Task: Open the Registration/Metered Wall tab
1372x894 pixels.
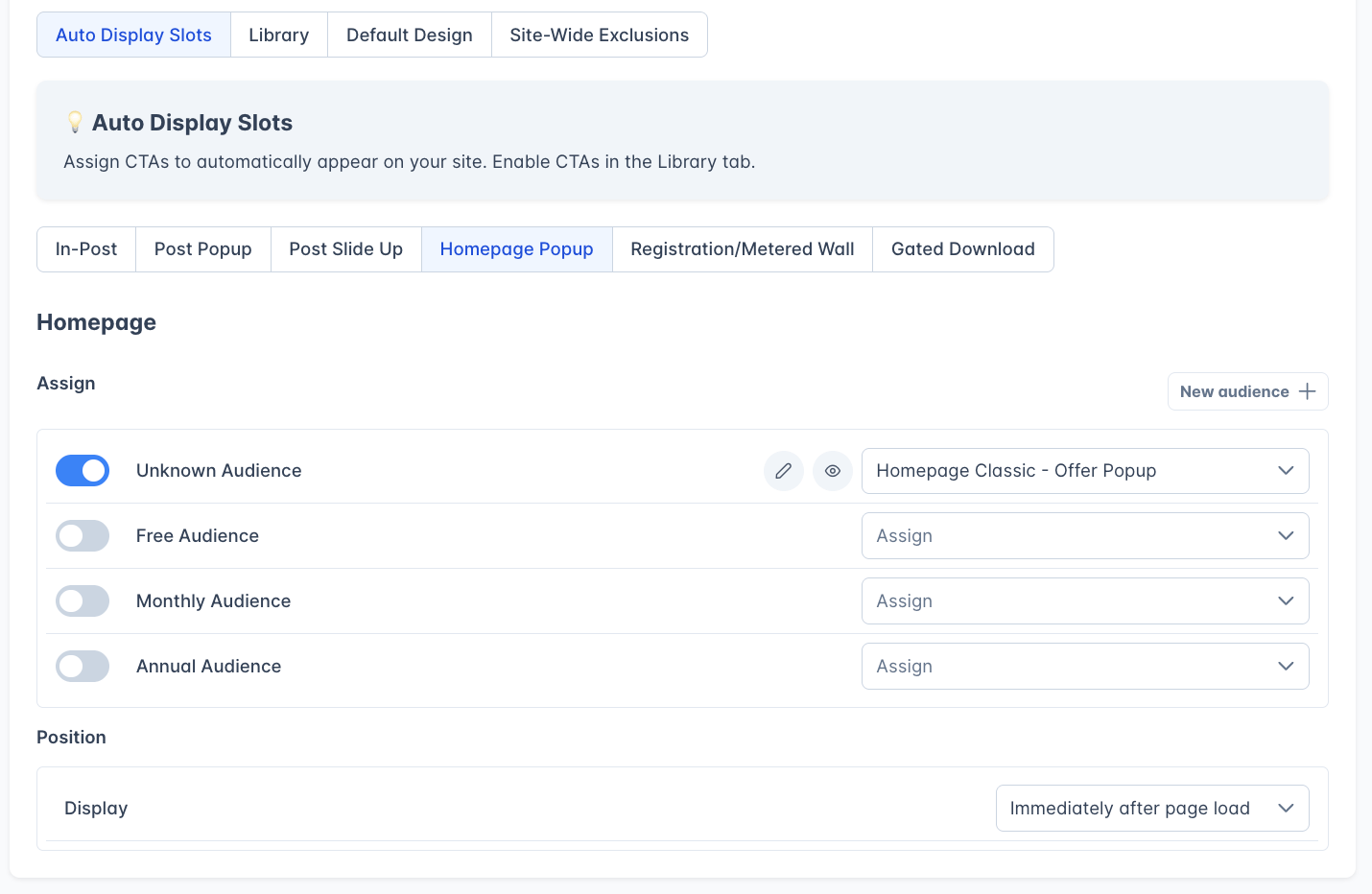Action: point(743,249)
